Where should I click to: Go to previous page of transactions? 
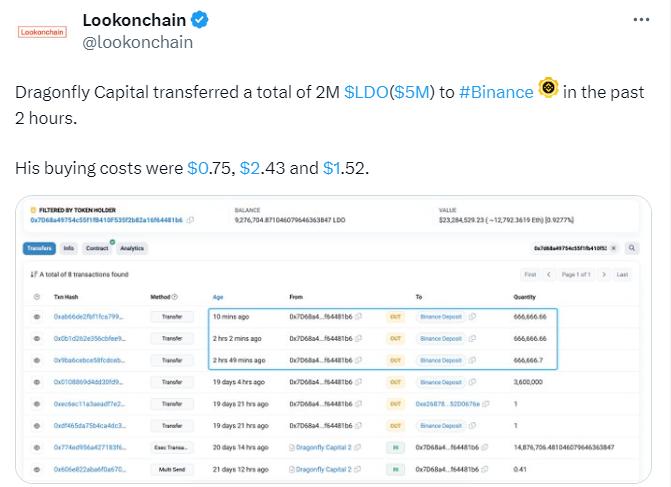pos(548,274)
